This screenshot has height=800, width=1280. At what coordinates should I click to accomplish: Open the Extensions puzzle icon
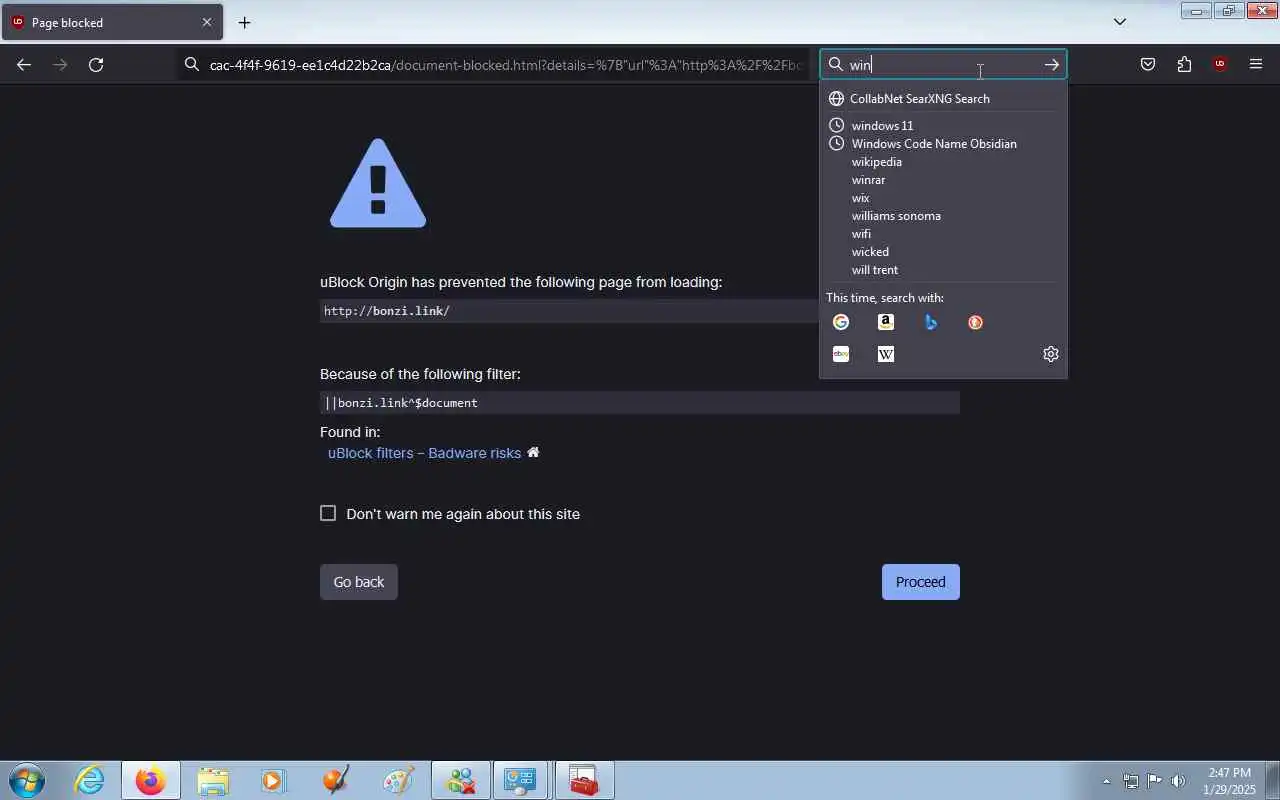tap(1184, 64)
